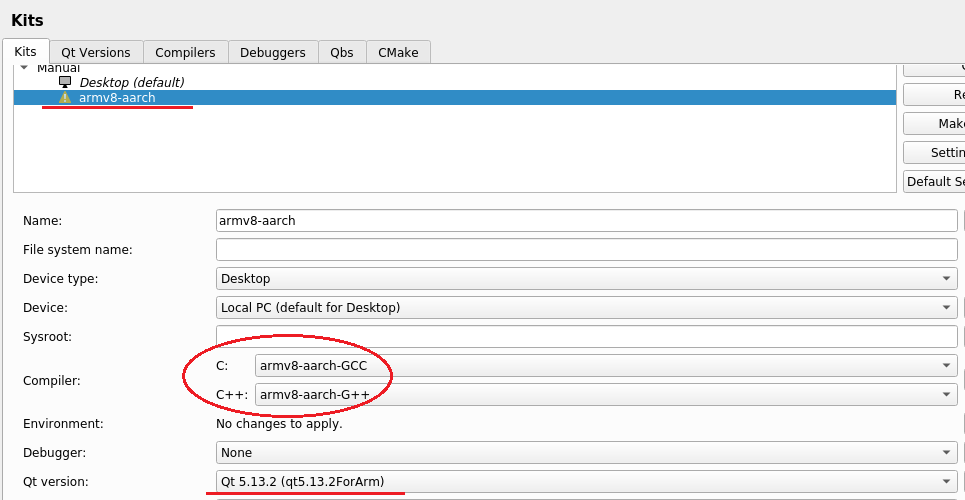Select the armv8-aarch kit row

tap(455, 97)
